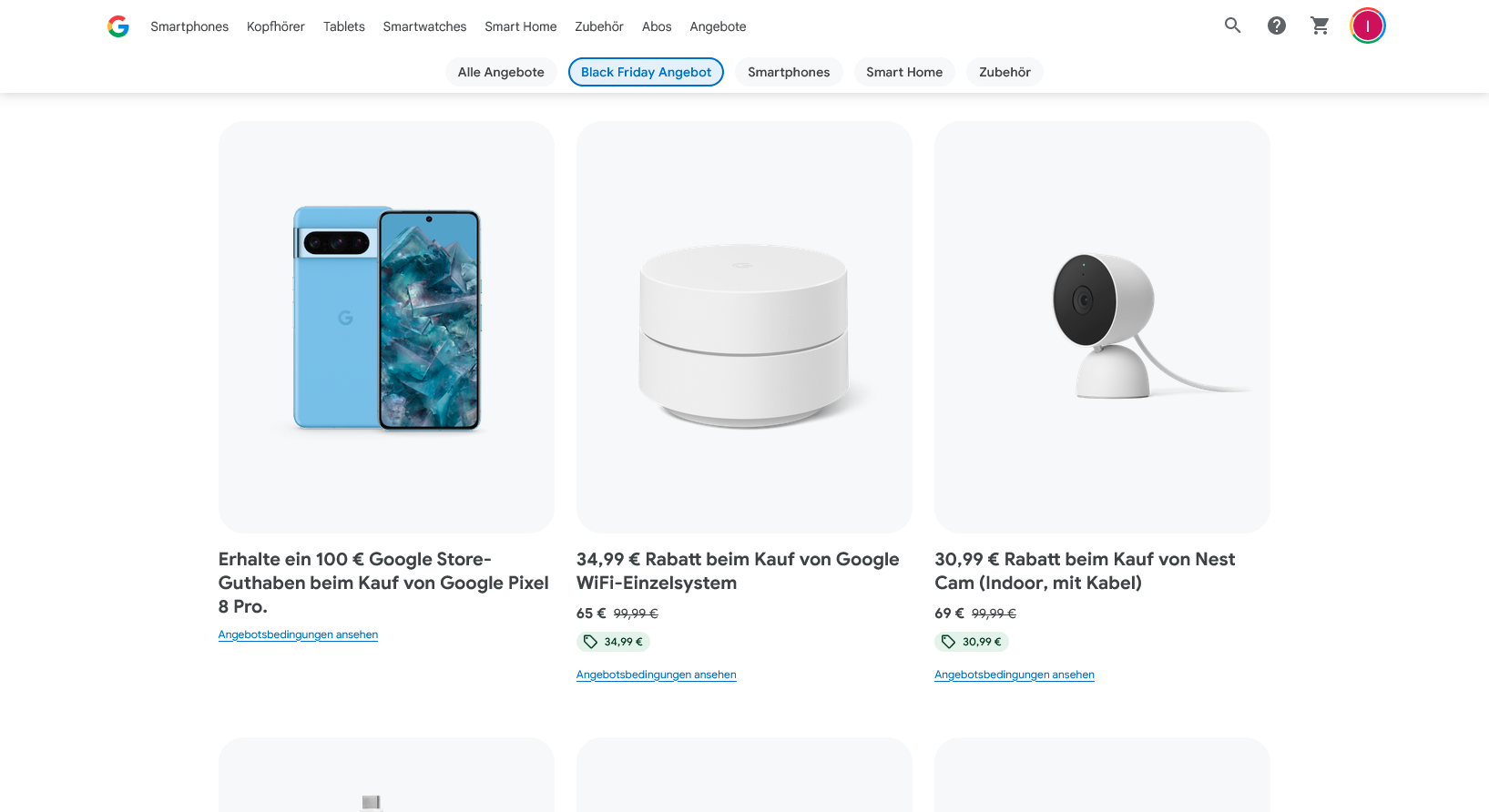
Task: Open Angebotsbedingungen ansehen under Nest Cam offer
Action: [1015, 675]
